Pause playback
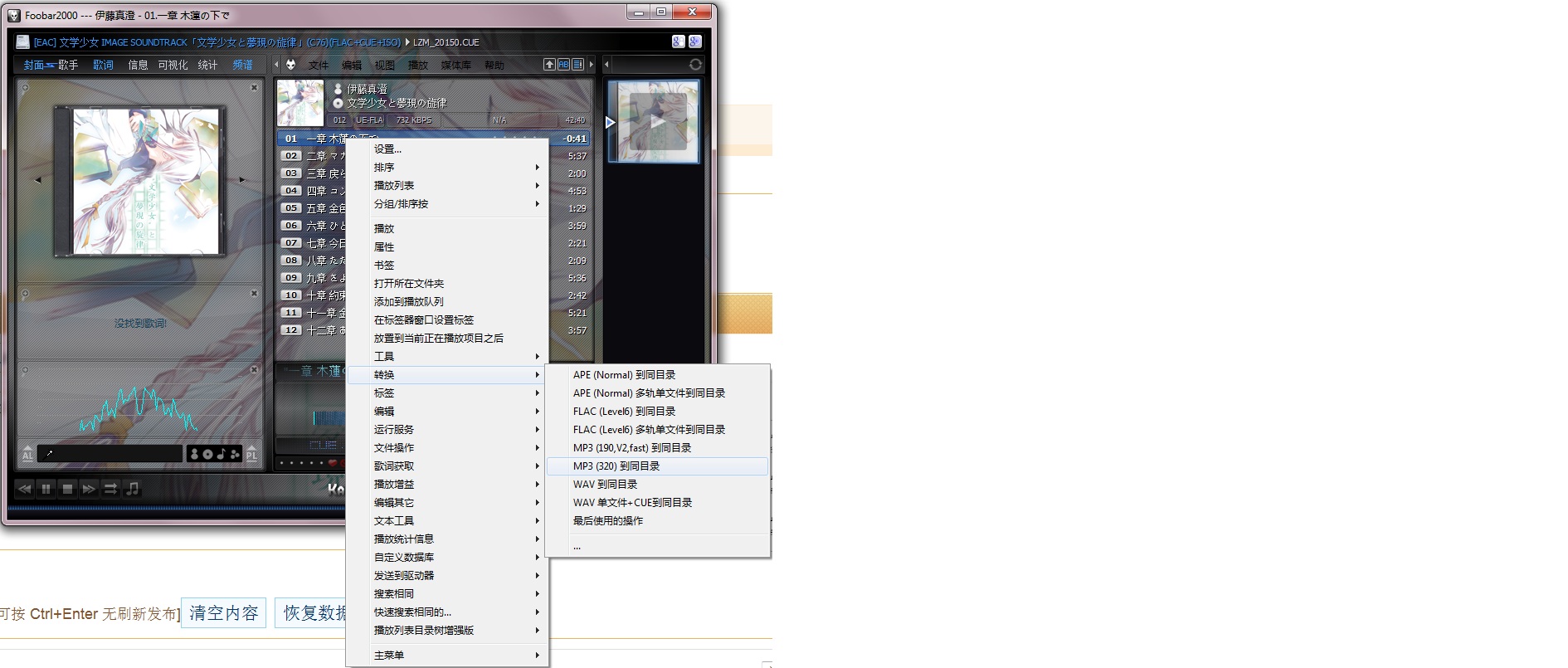The height and width of the screenshot is (668, 1568). (46, 489)
